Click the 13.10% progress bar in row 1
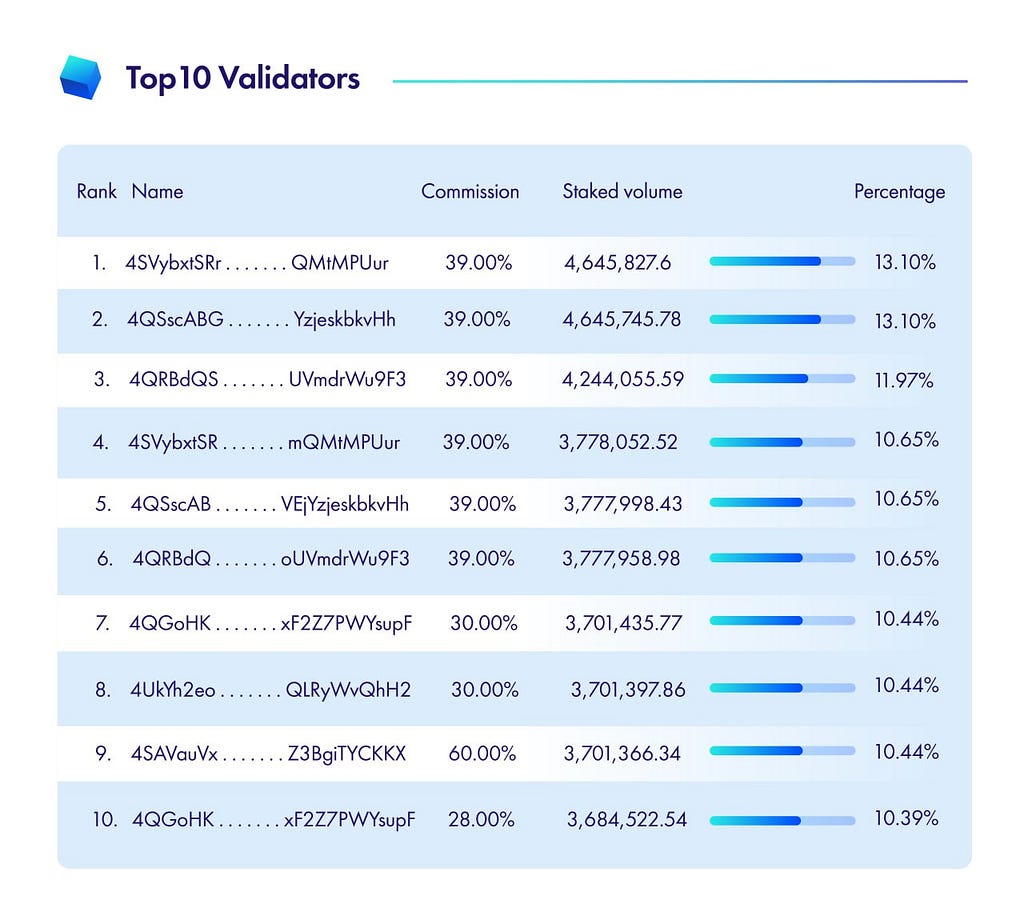 coord(782,261)
